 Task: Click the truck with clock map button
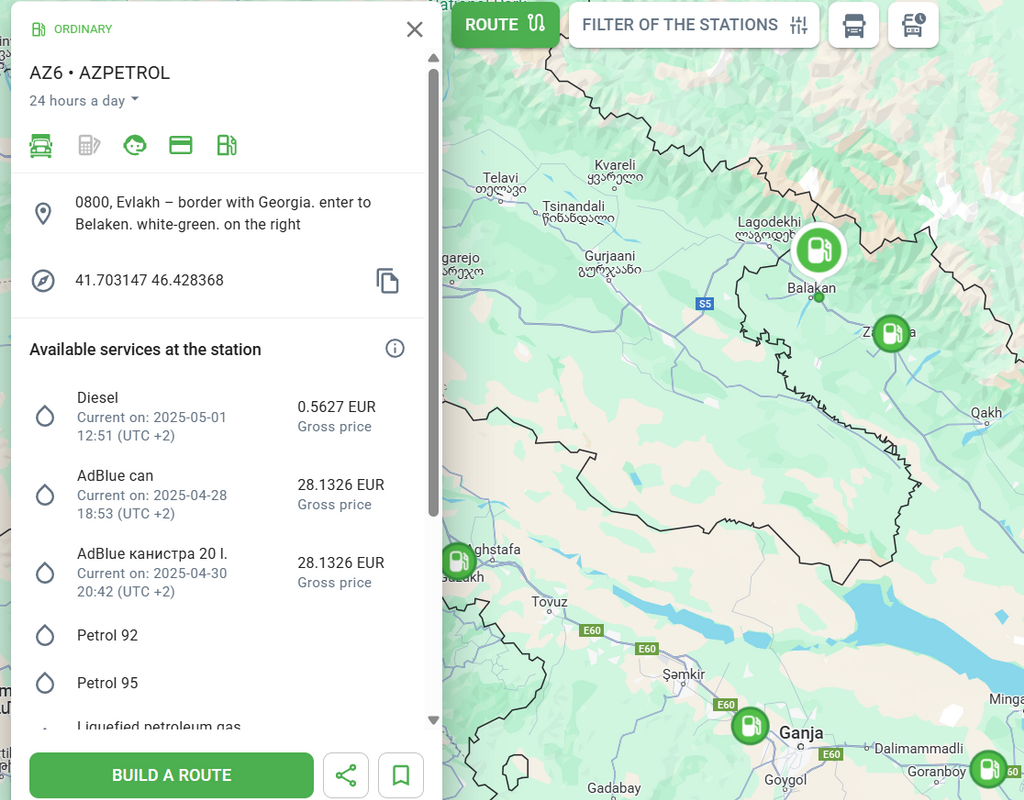[x=913, y=25]
